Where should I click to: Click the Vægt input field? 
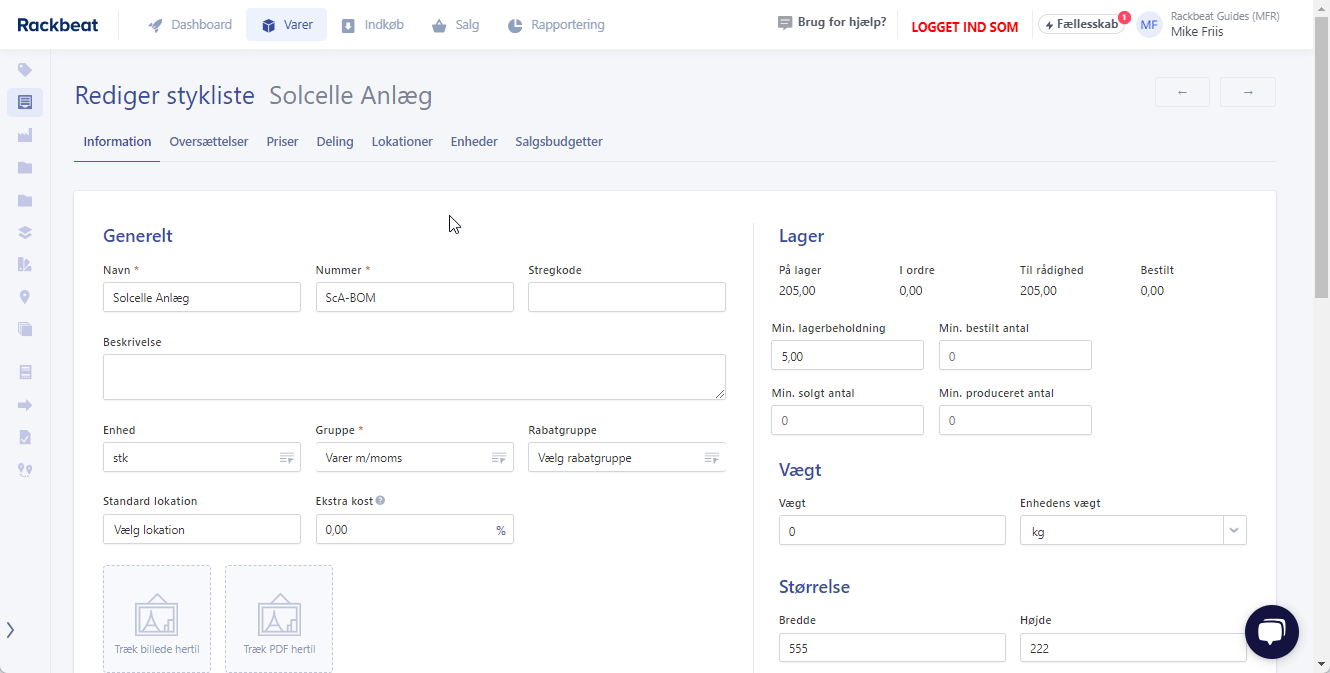tap(892, 530)
